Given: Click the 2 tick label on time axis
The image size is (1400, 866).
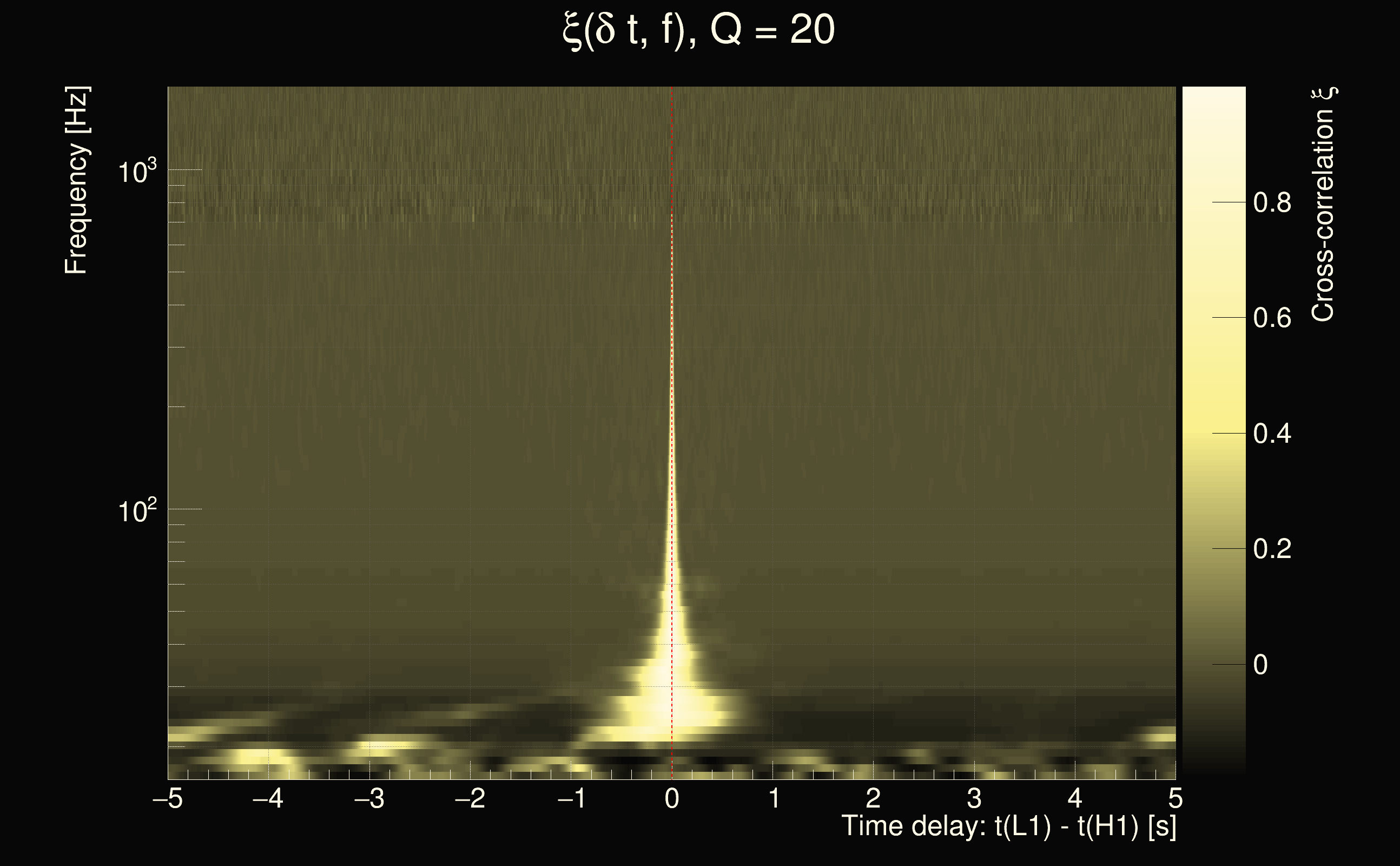Looking at the screenshot, I should coord(874,798).
